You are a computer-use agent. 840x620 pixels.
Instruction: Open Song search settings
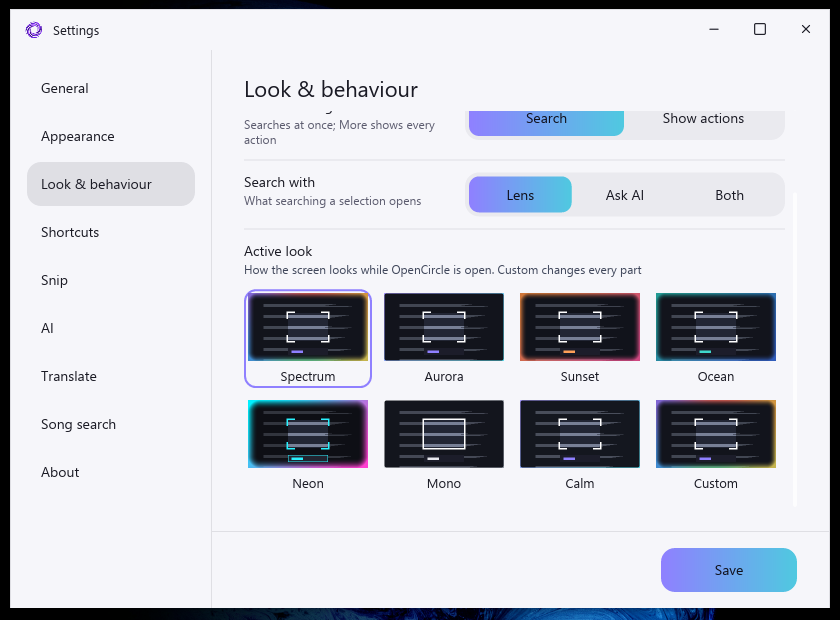(x=111, y=424)
